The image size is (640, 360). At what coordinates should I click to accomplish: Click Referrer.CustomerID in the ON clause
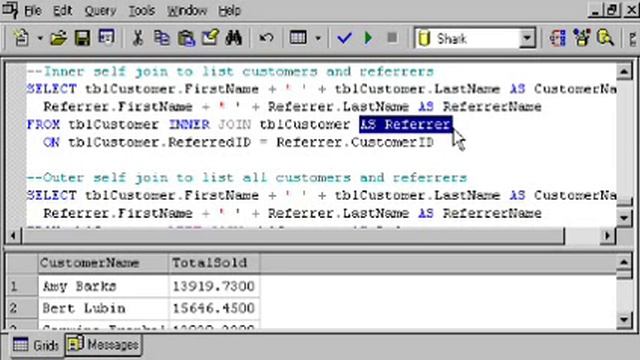(355, 142)
